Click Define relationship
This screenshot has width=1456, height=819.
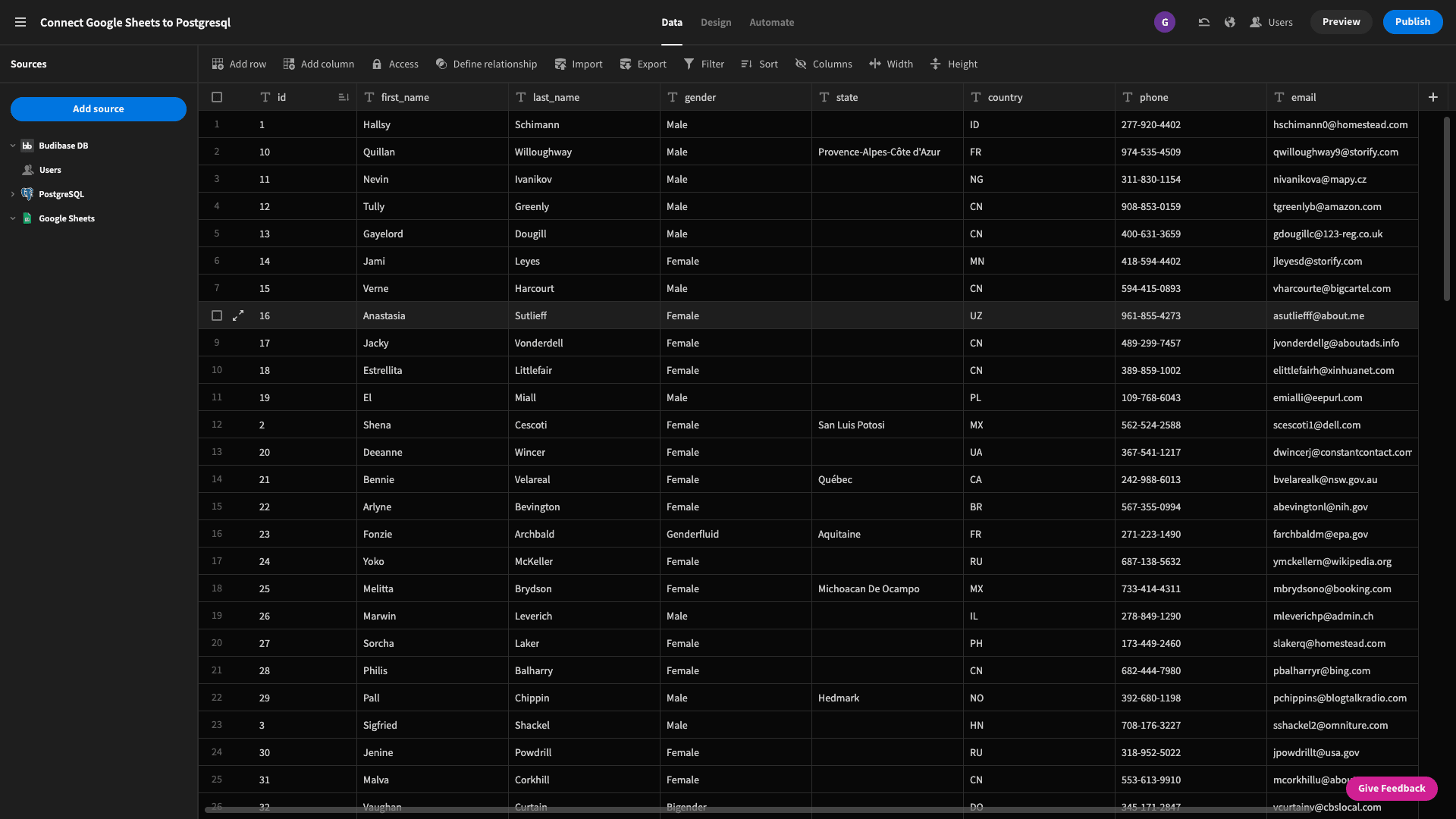pyautogui.click(x=486, y=64)
